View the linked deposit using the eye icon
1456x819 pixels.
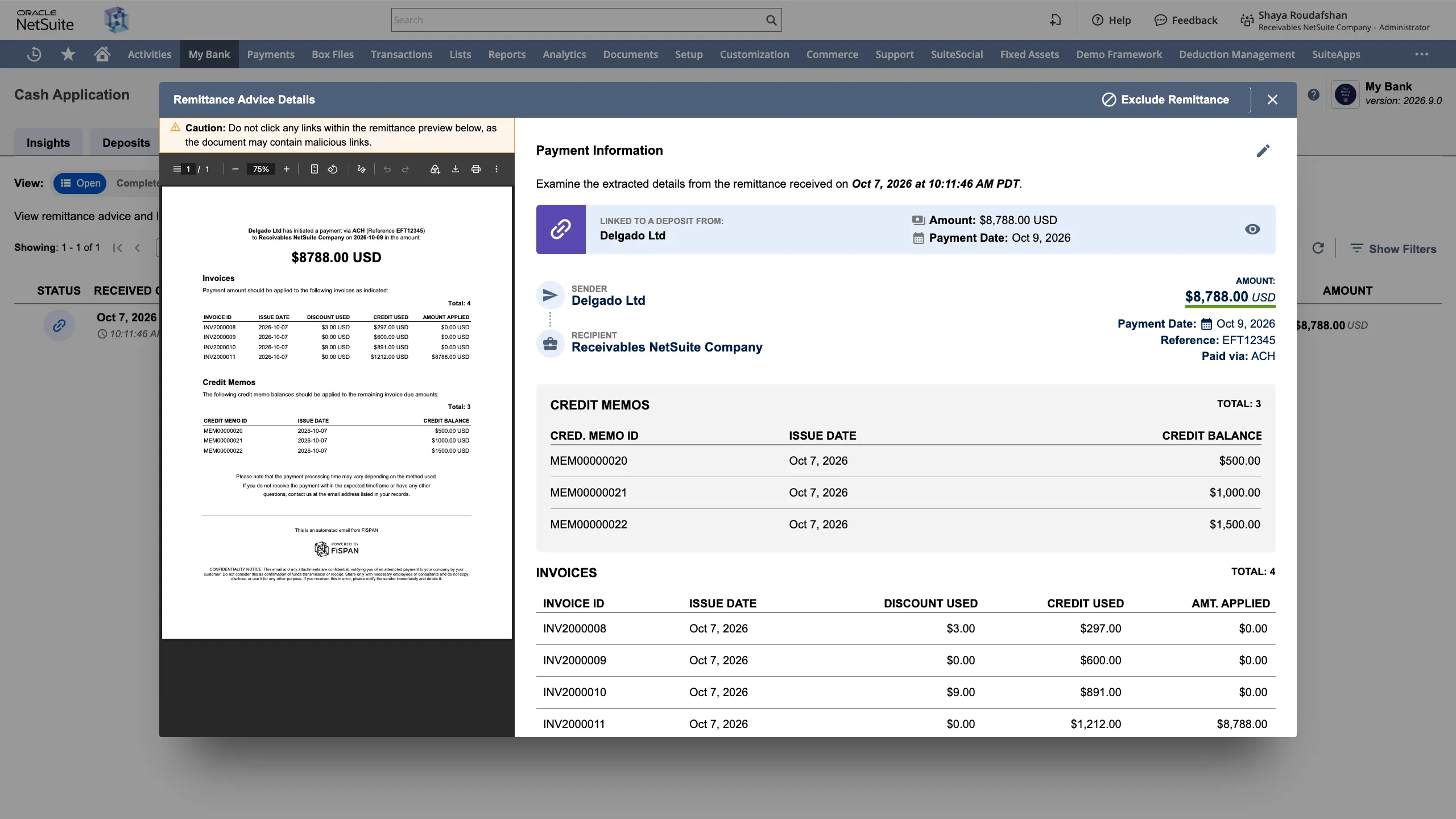[1252, 229]
